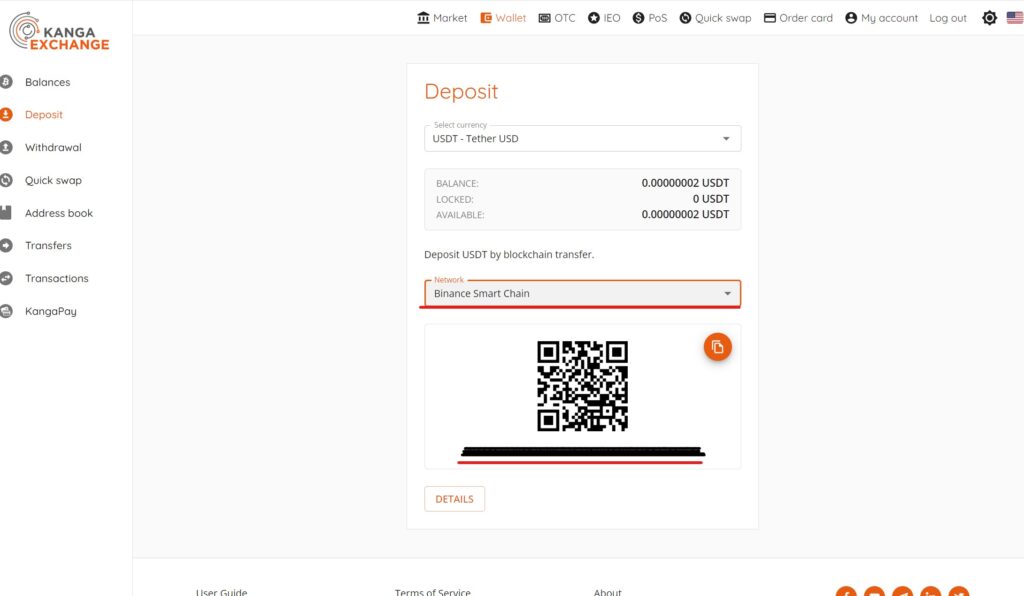Open the Select currency dropdown
This screenshot has height=596, width=1024.
coord(582,138)
